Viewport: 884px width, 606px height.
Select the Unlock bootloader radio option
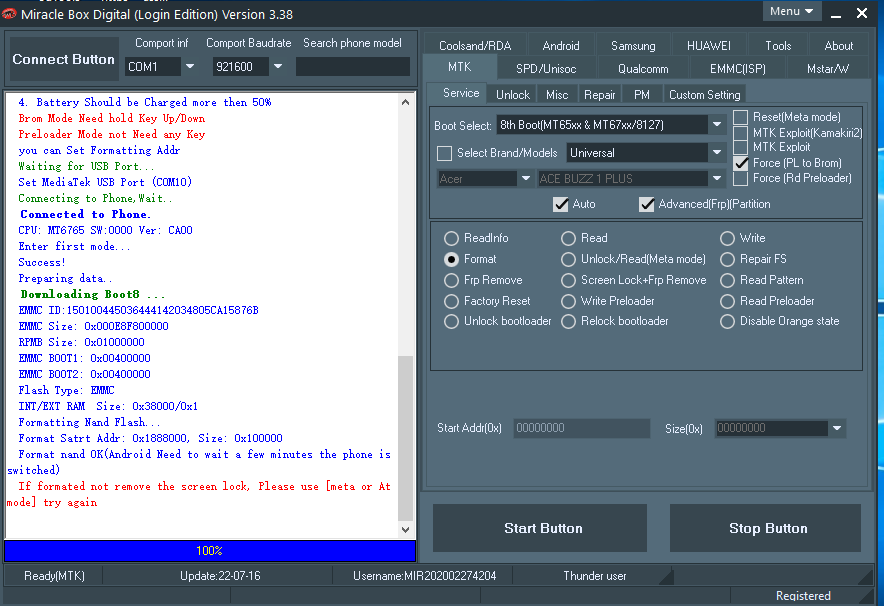point(451,321)
